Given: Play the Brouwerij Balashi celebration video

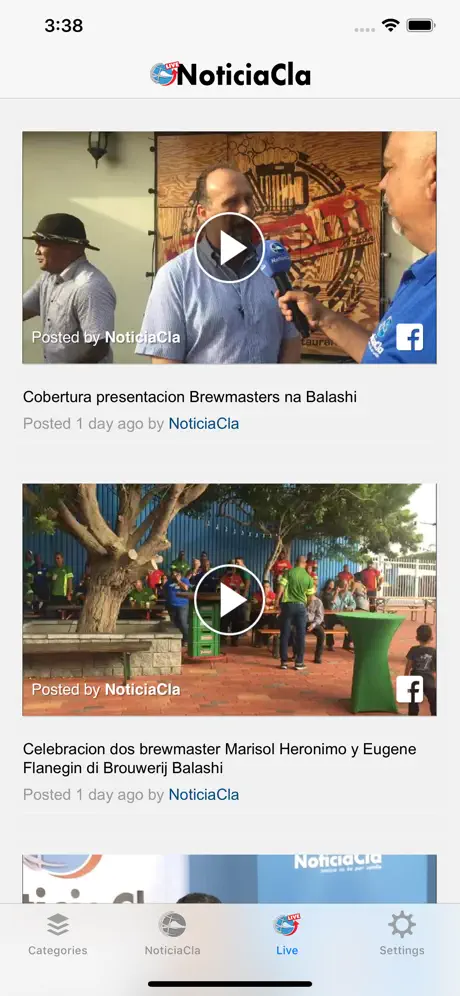Looking at the screenshot, I should pyautogui.click(x=229, y=600).
